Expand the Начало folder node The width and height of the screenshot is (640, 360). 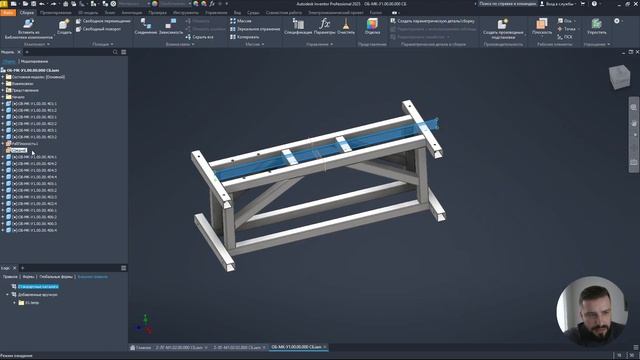(x=3, y=97)
